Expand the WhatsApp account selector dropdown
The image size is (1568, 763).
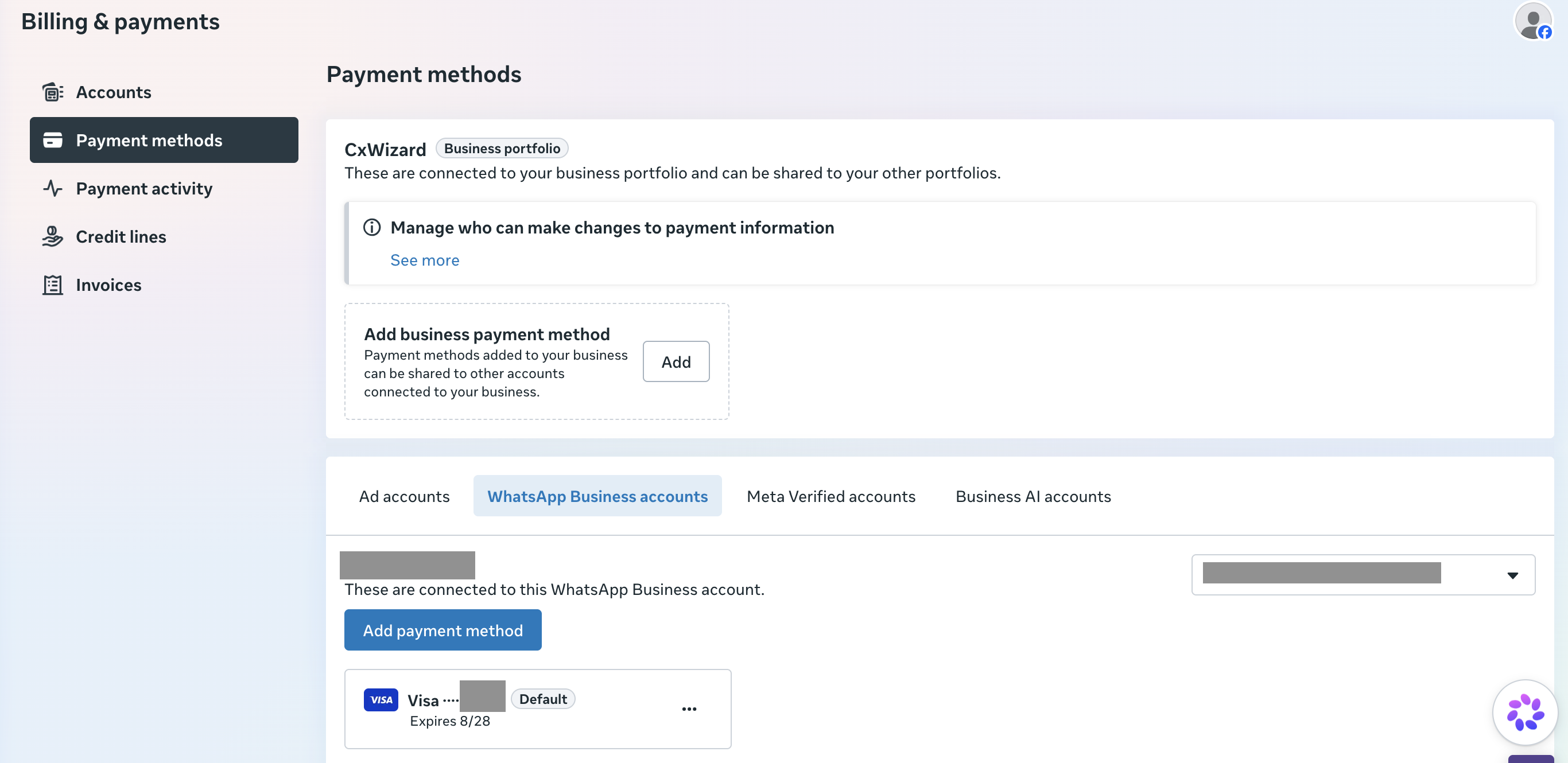[1364, 574]
